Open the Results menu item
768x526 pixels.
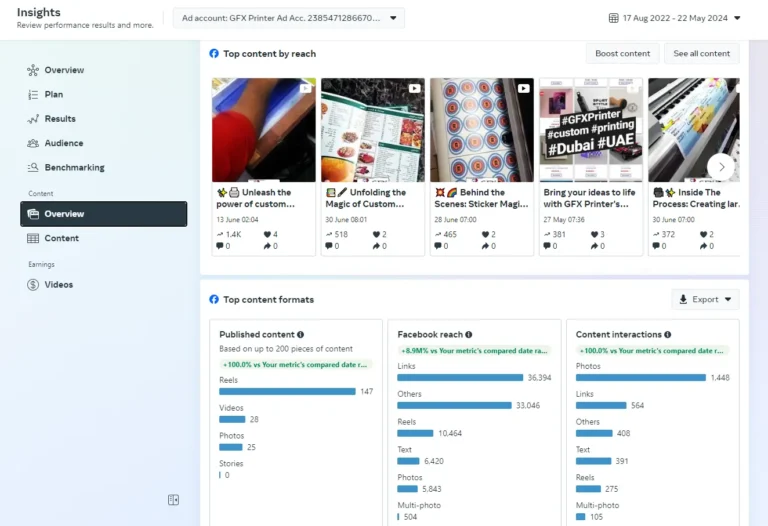pos(60,119)
